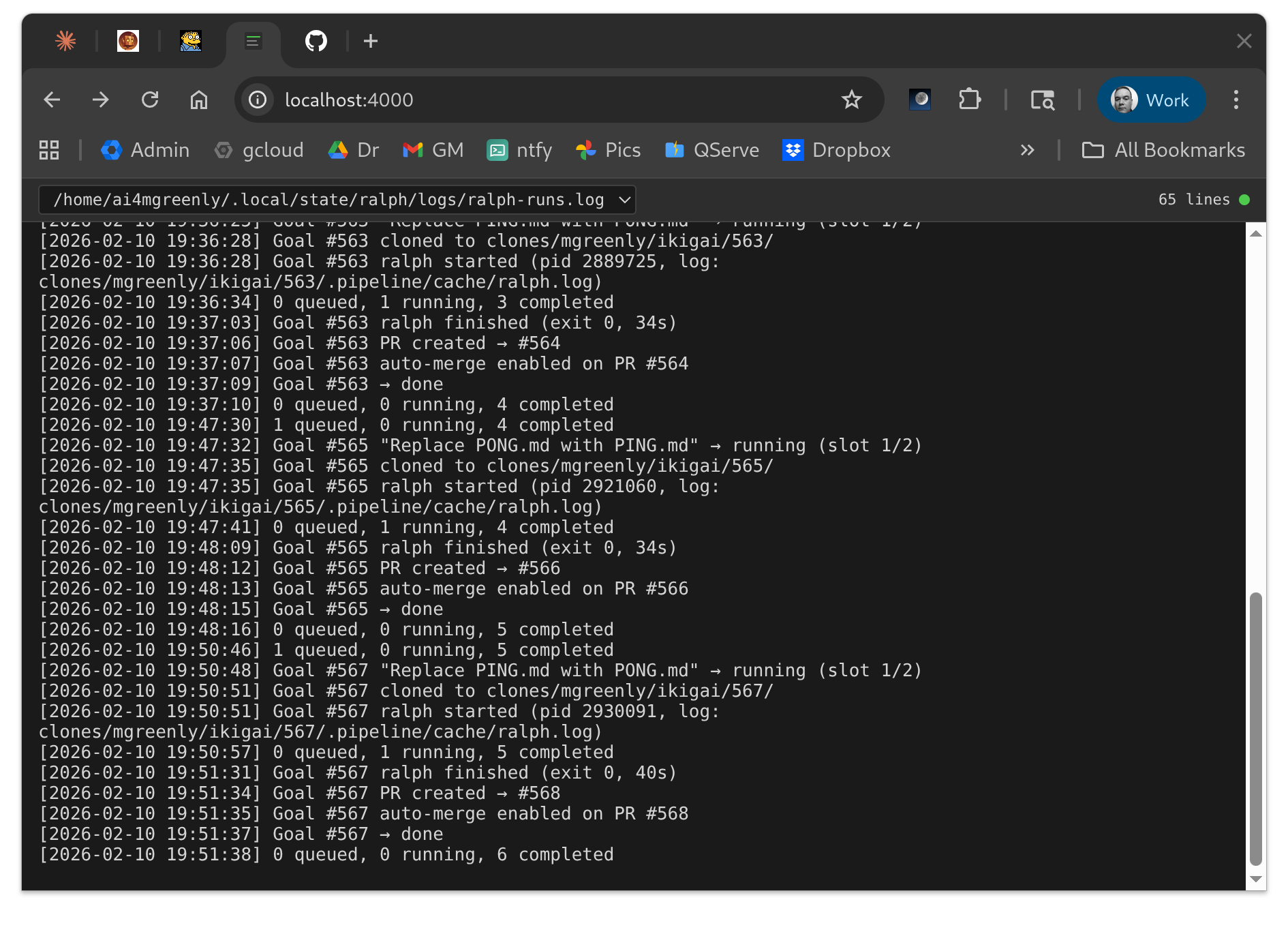
Task: Open the tab search icon
Action: tap(1042, 100)
